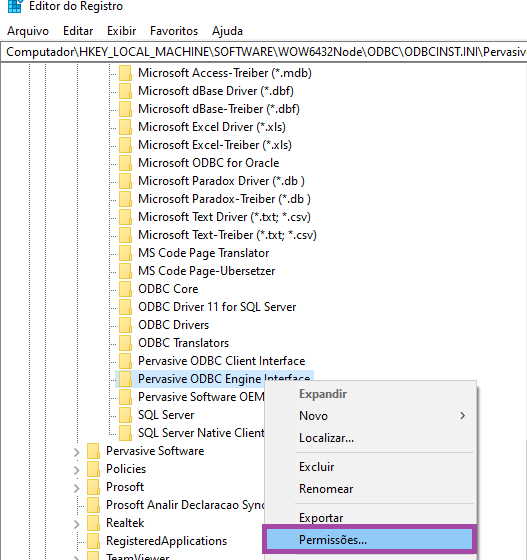Screen dimensions: 527x560
Task: Select the ODBC Driver 11 for SQL Server key
Action: coord(217,307)
